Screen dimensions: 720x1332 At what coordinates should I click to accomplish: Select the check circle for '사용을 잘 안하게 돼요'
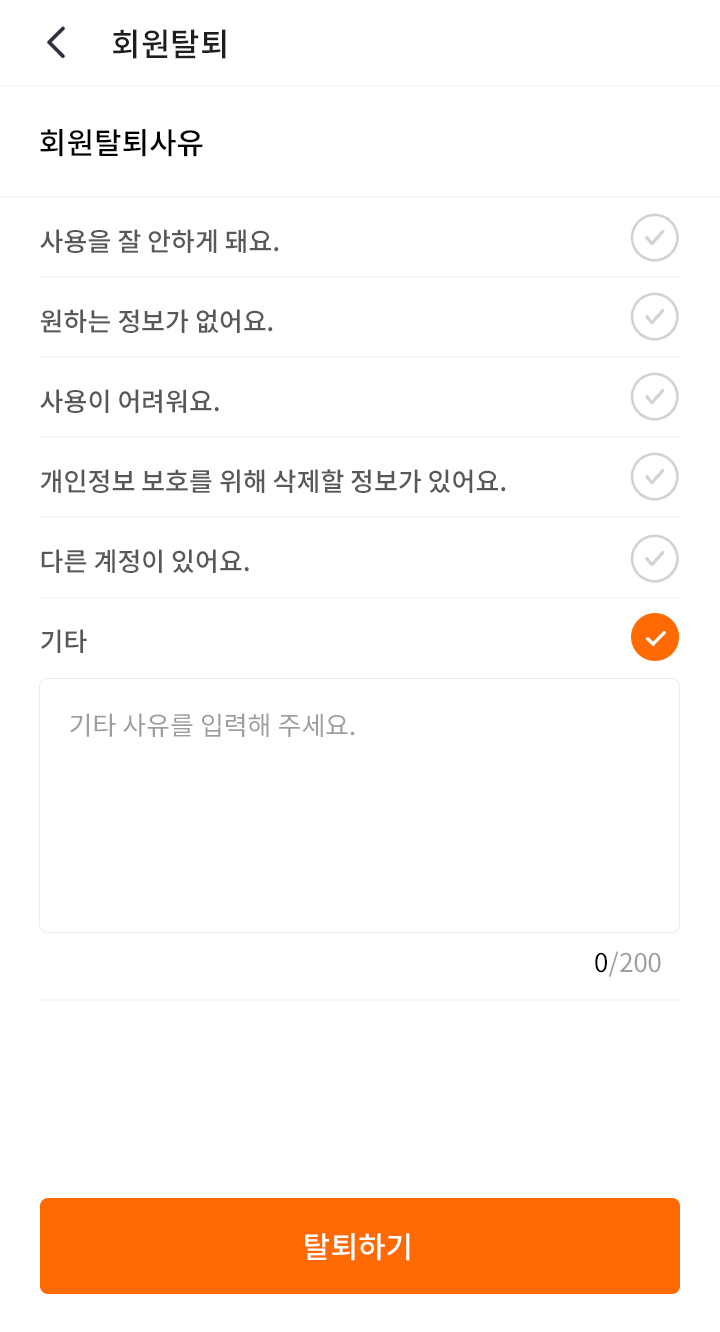point(654,238)
